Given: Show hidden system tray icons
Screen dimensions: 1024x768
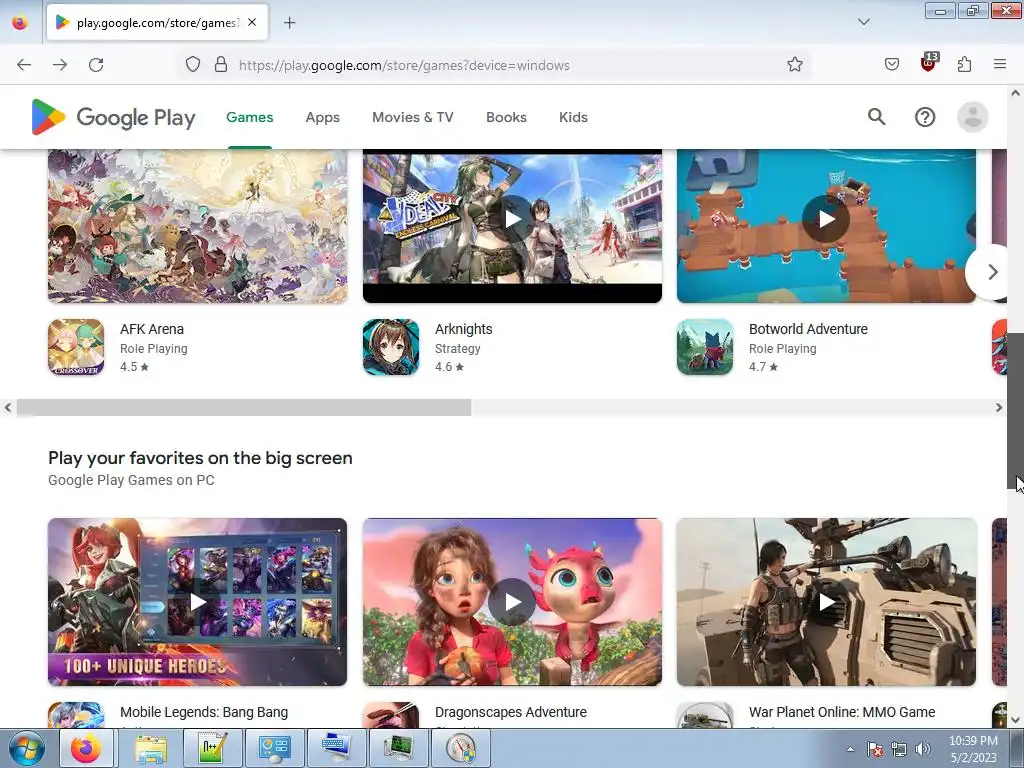Looking at the screenshot, I should [850, 749].
